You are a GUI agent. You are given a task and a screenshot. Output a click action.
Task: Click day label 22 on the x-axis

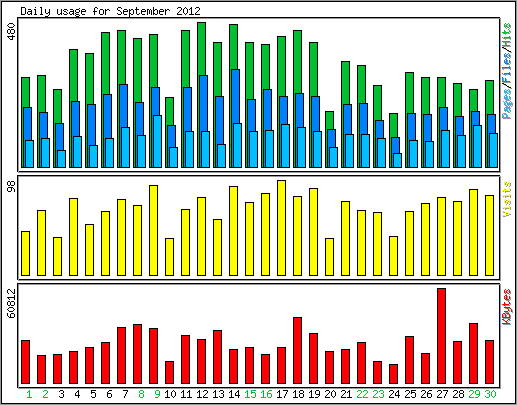362,394
